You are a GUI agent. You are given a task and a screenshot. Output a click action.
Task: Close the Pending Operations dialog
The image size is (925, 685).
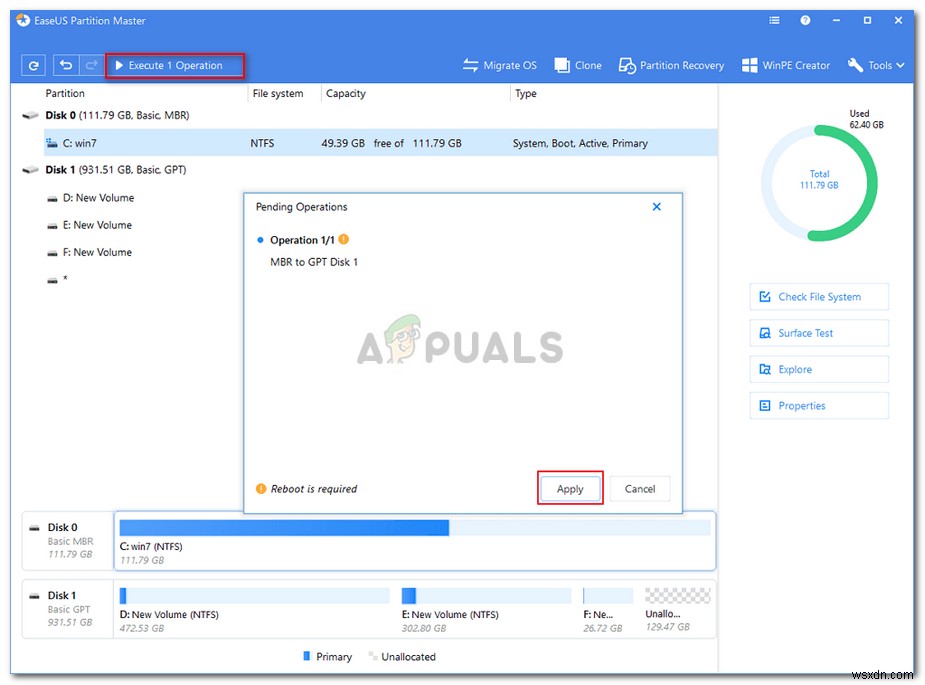[x=657, y=207]
